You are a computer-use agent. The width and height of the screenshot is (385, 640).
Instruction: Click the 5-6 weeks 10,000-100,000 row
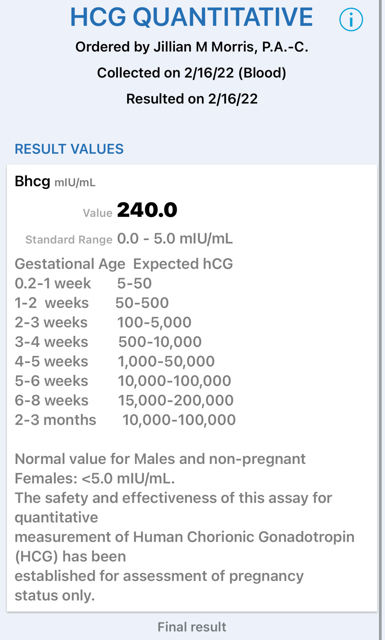[x=123, y=381]
